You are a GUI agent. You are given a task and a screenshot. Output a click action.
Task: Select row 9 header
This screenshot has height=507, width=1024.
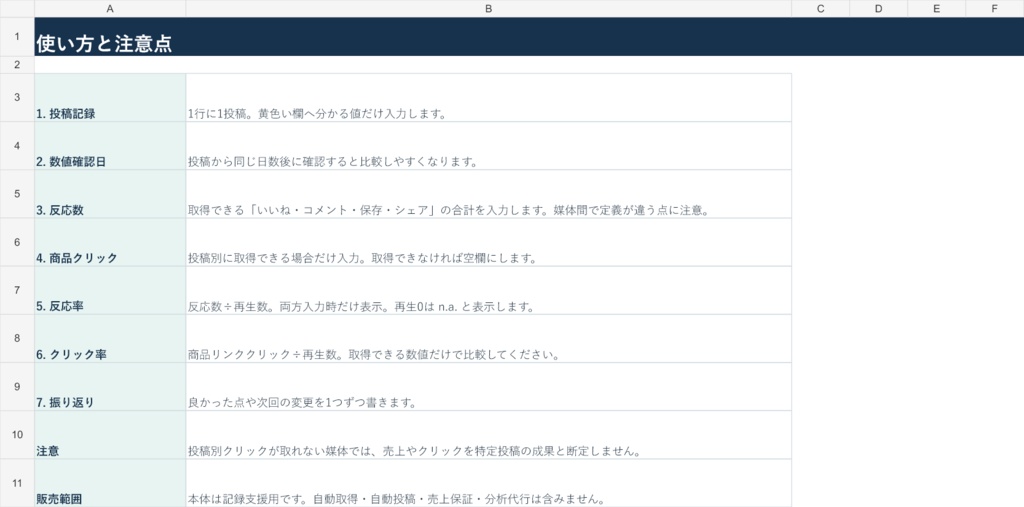[x=17, y=387]
